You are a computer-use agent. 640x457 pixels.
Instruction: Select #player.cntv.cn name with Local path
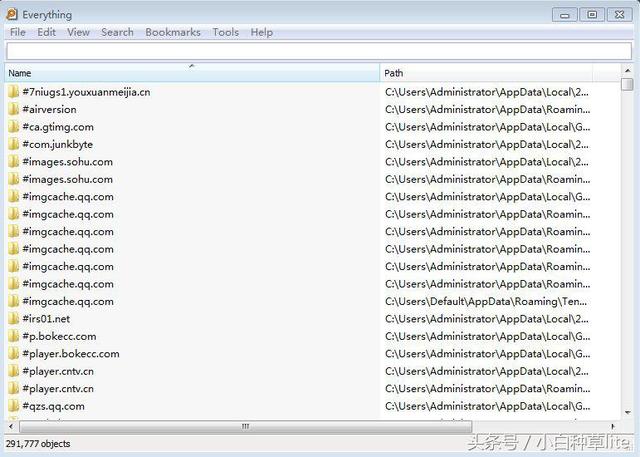[58, 371]
